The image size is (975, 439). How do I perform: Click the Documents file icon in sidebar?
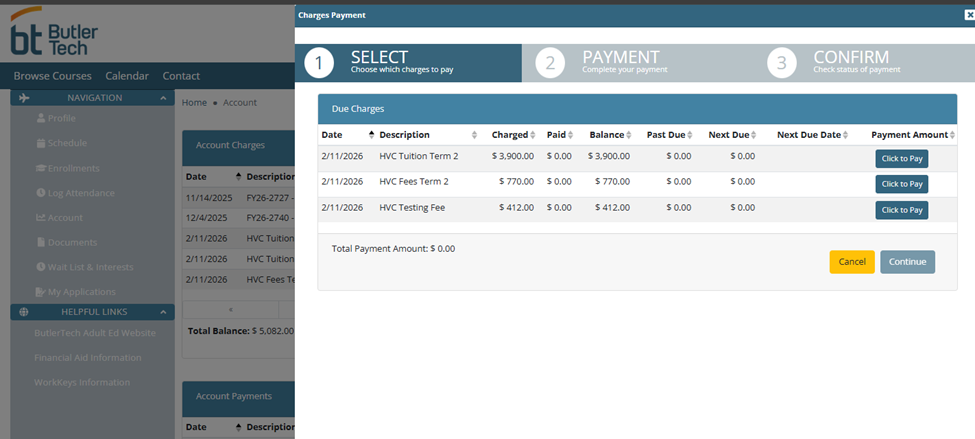(x=41, y=243)
